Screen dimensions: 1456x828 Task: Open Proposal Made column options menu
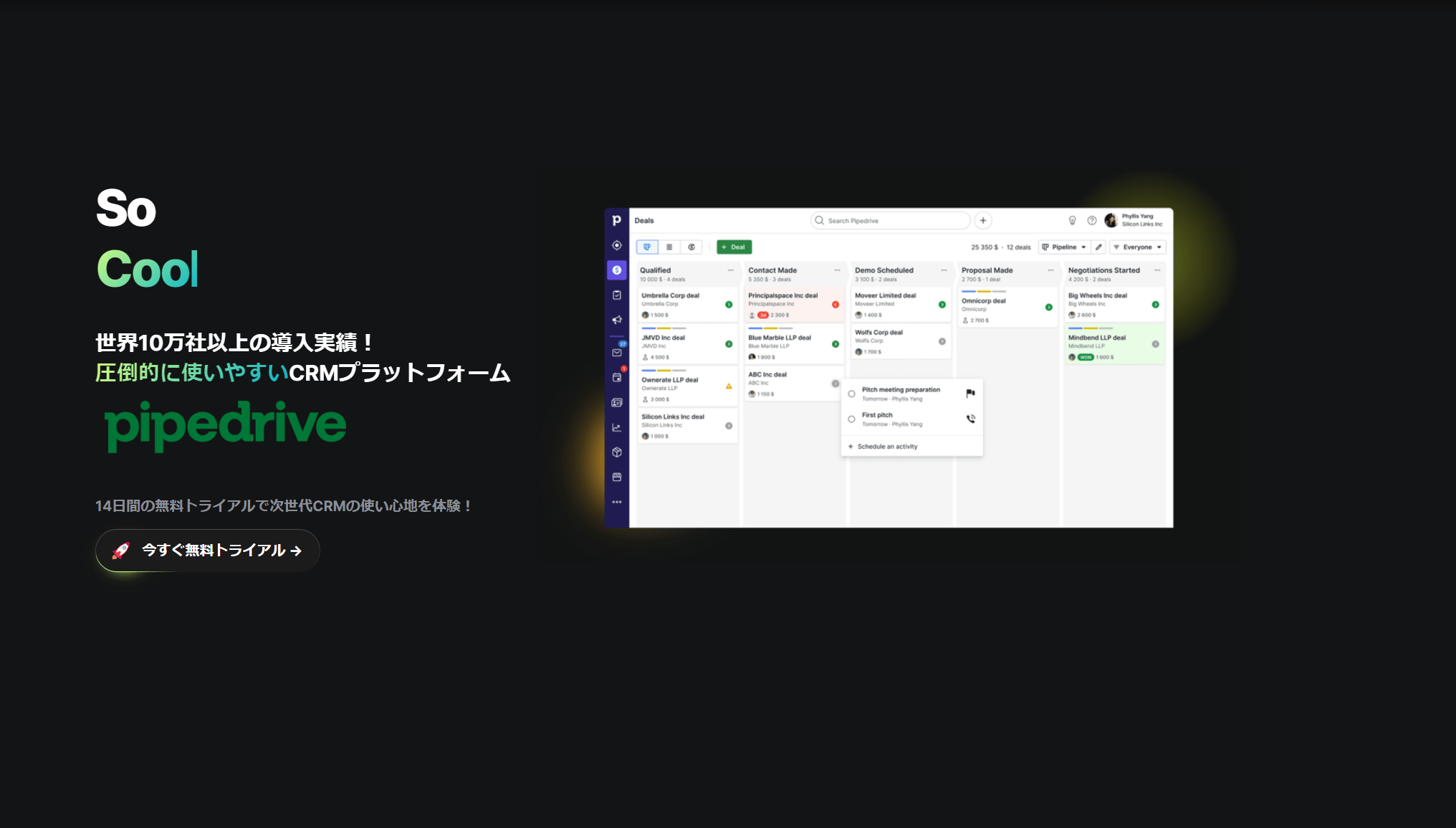[1050, 270]
